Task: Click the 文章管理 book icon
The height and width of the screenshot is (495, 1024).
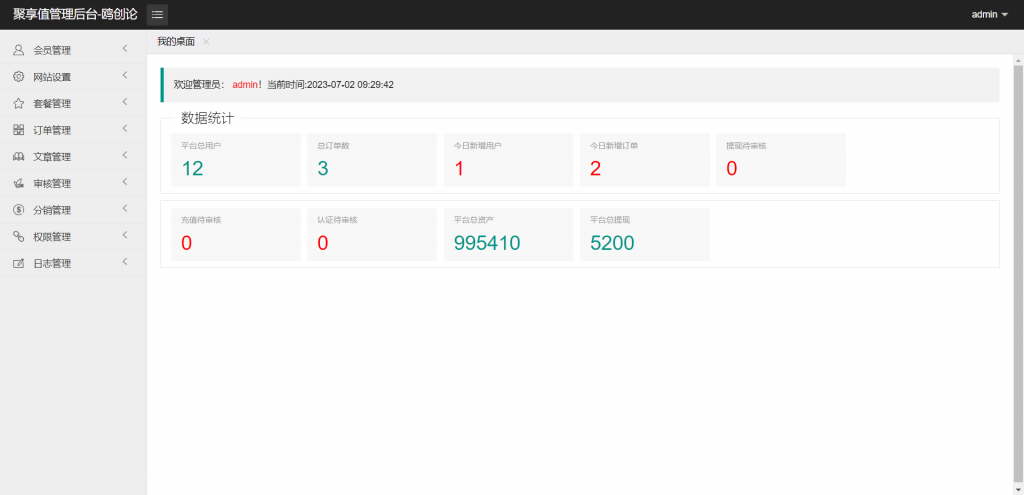Action: [x=19, y=157]
